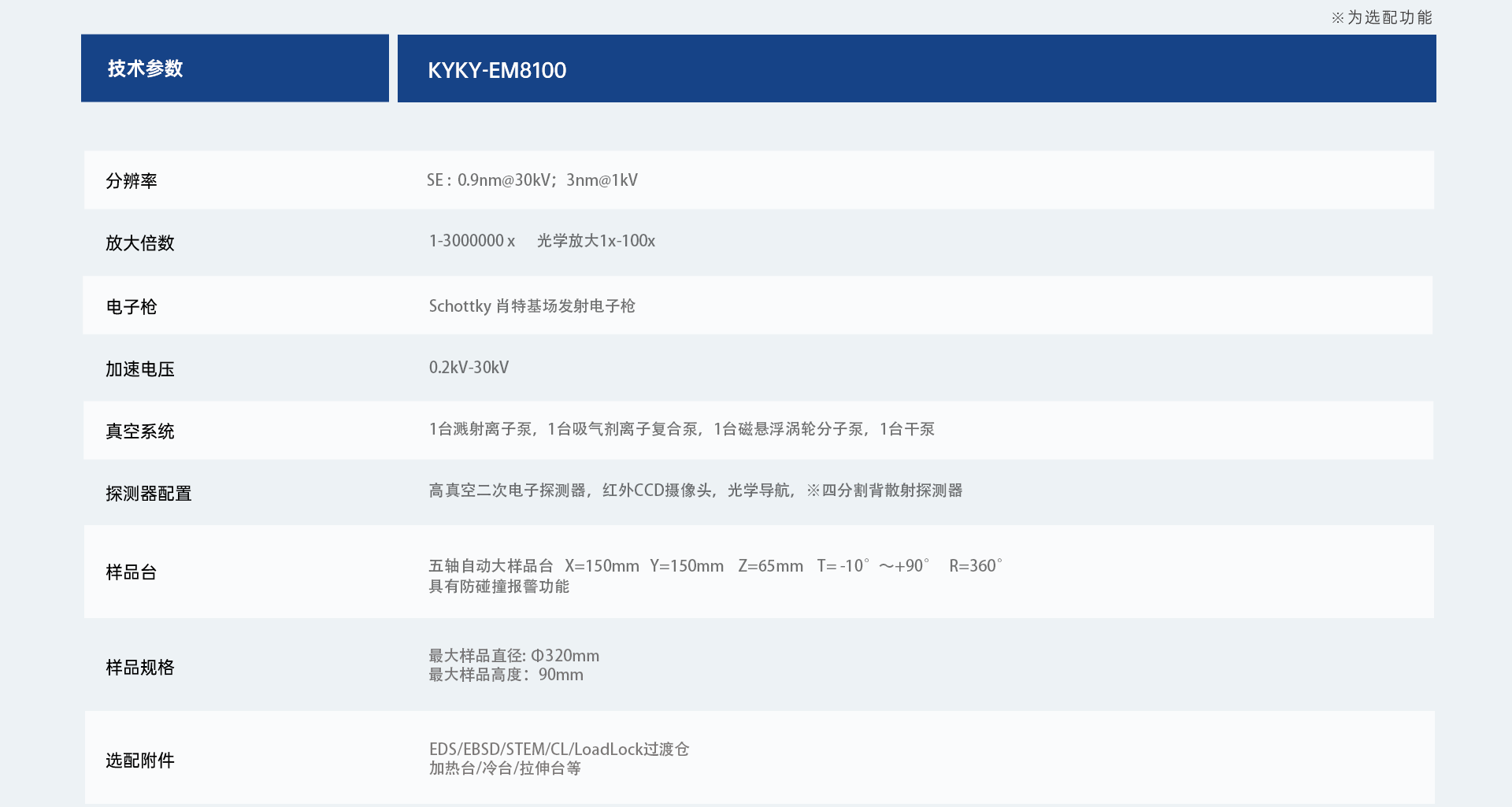Select the 选配附件 row label
The height and width of the screenshot is (807, 1512).
[140, 761]
